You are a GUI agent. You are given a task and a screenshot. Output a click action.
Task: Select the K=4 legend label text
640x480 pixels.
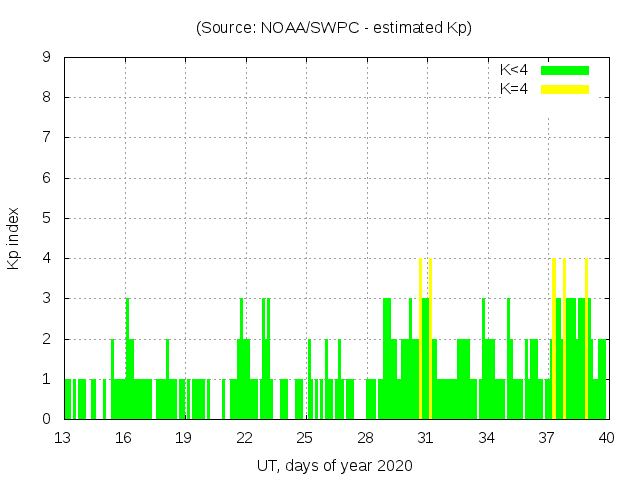[x=514, y=89]
